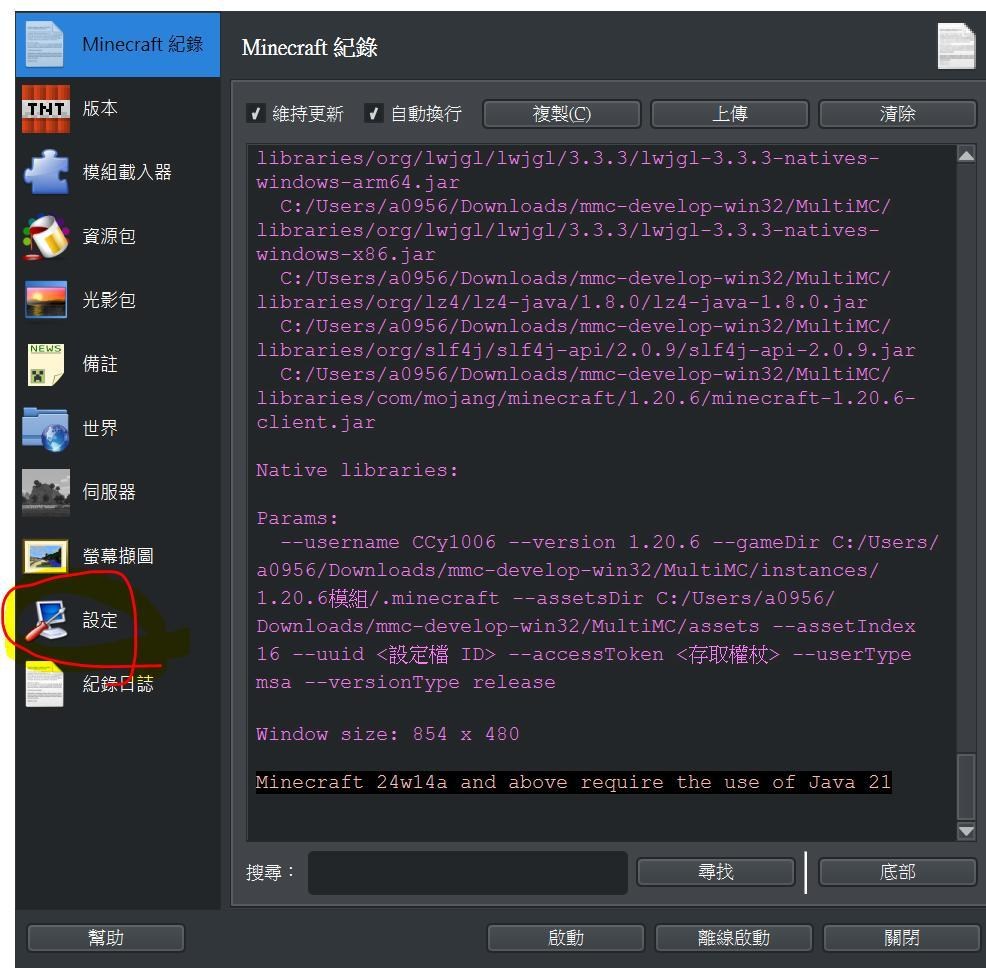Open the 模組載入器 page label
This screenshot has height=968, width=986.
(127, 172)
